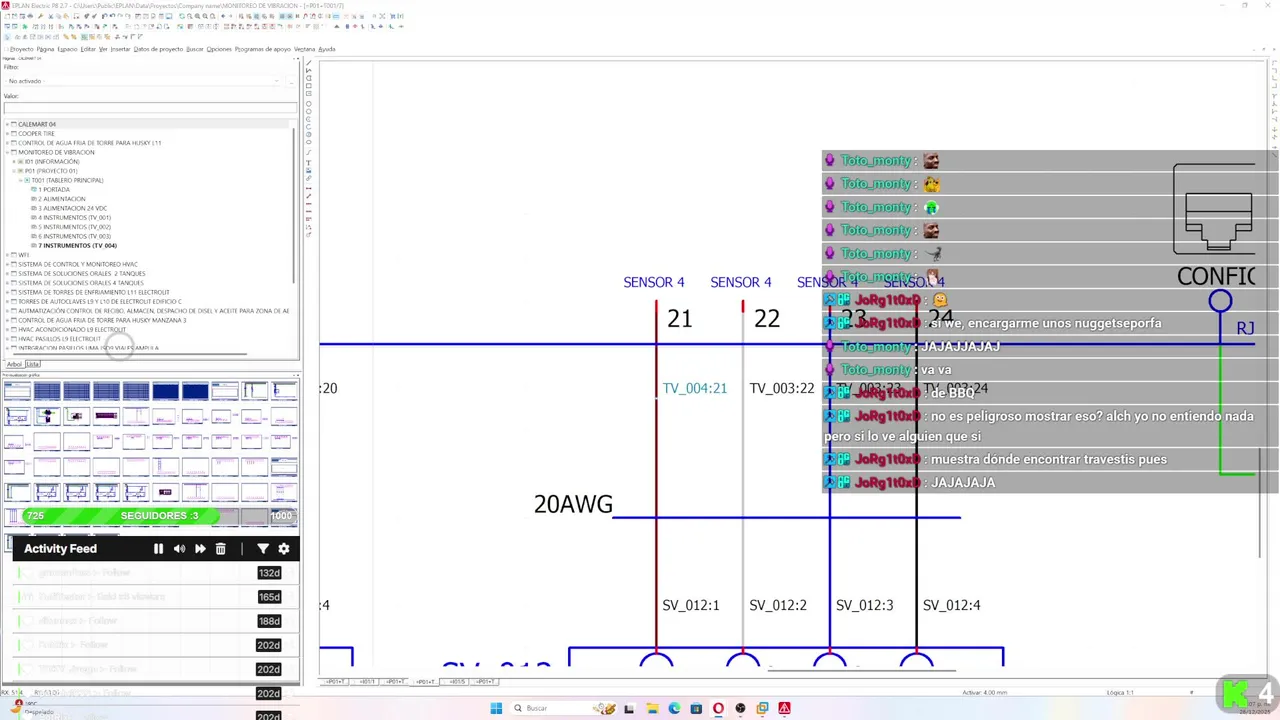Open the Editar menu
The height and width of the screenshot is (720, 1280).
pos(88,49)
